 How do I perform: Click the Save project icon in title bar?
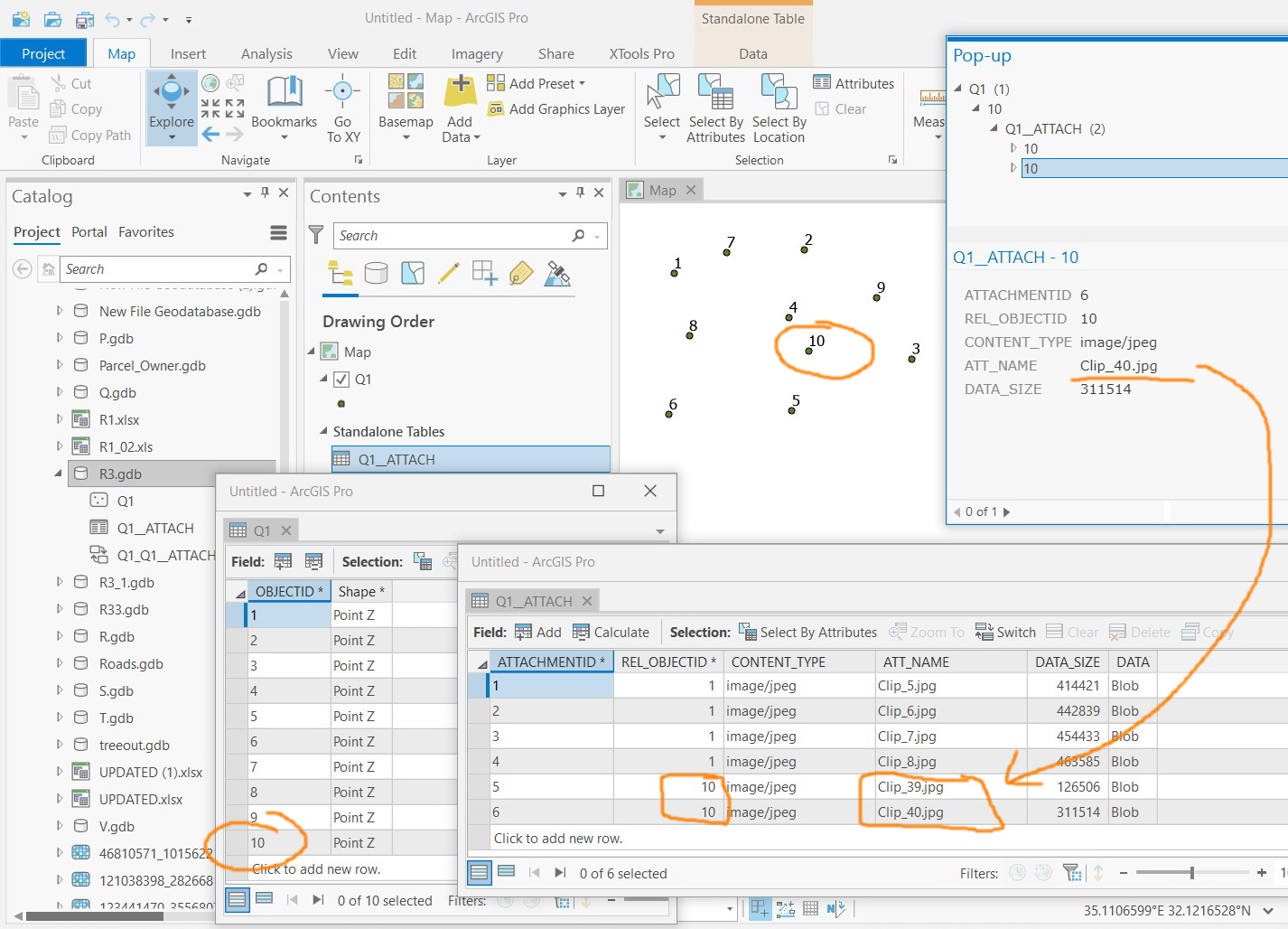[85, 19]
